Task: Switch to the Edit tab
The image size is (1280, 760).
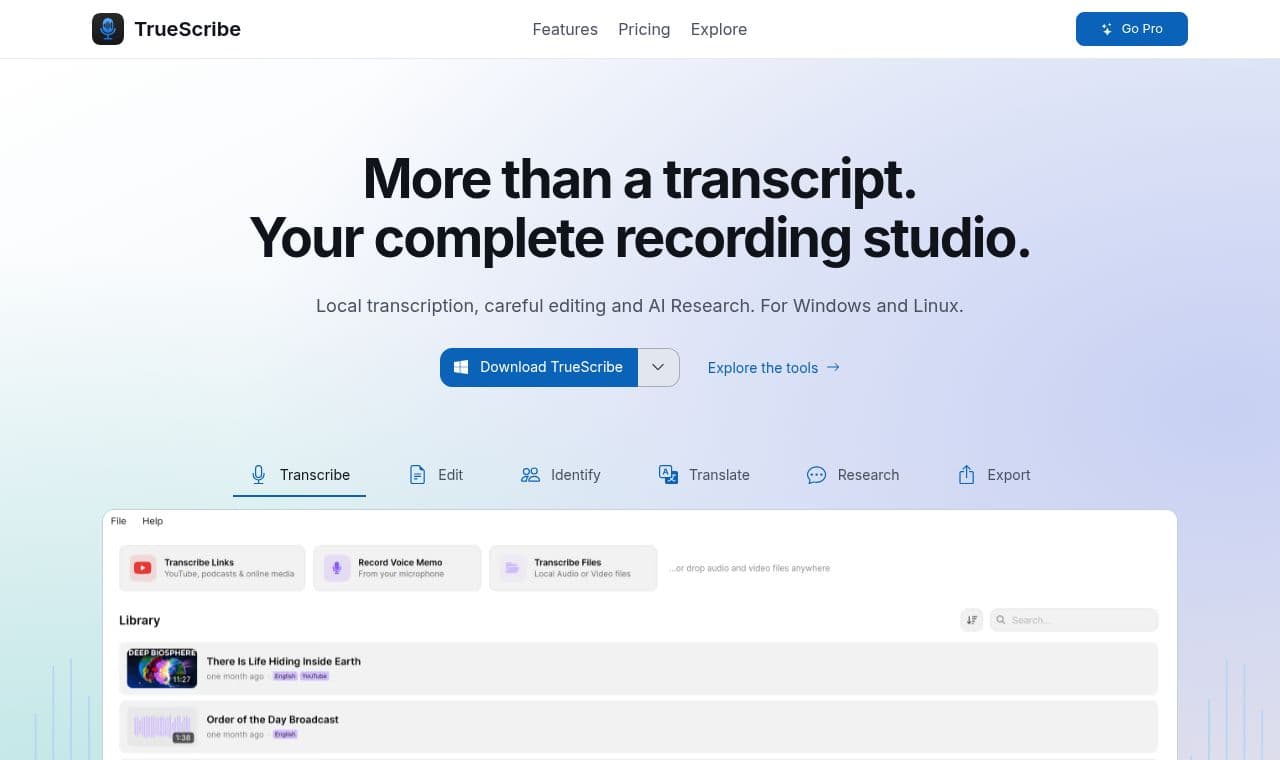Action: click(x=436, y=475)
